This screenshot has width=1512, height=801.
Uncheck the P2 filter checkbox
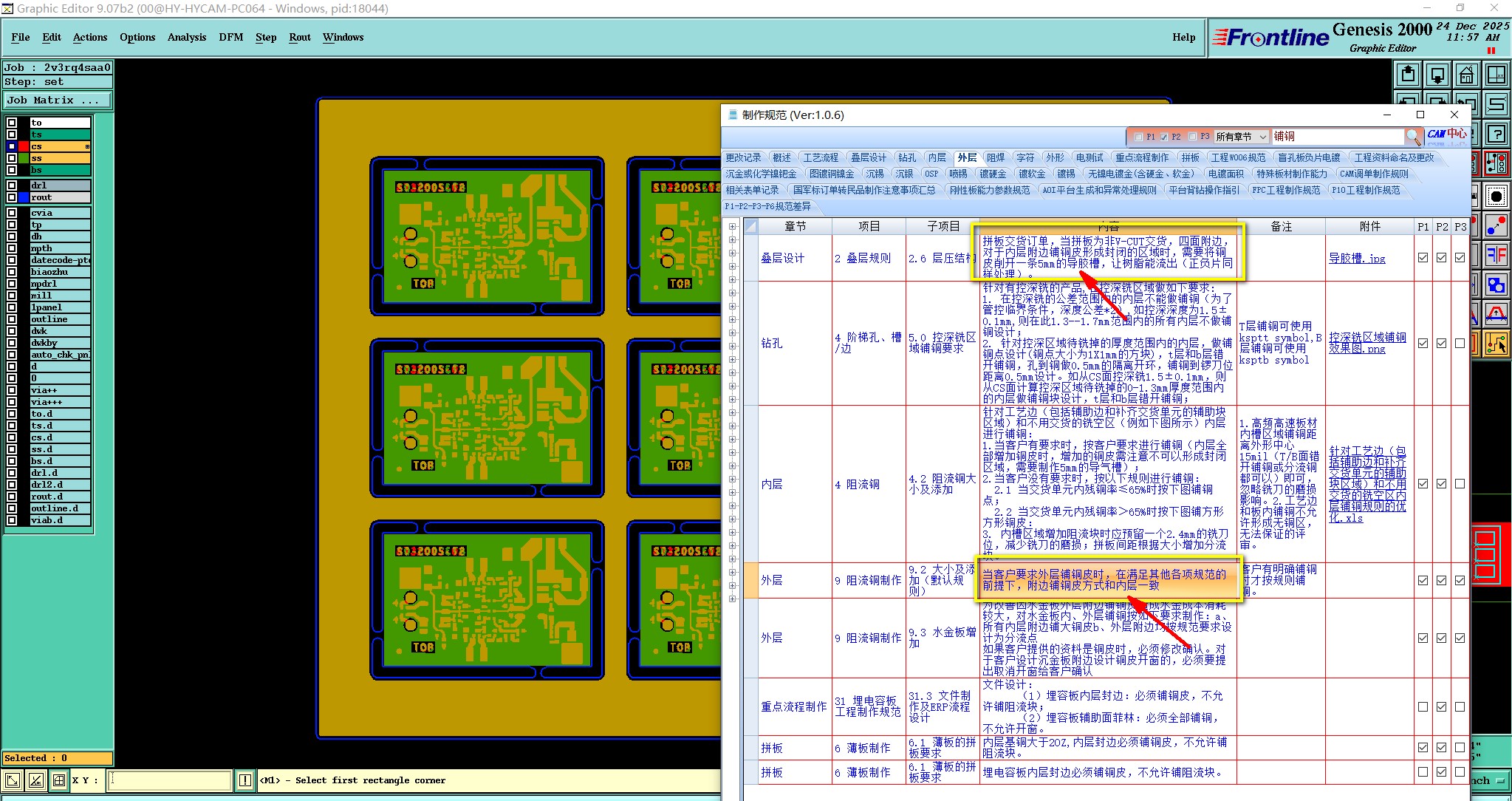(x=1163, y=137)
